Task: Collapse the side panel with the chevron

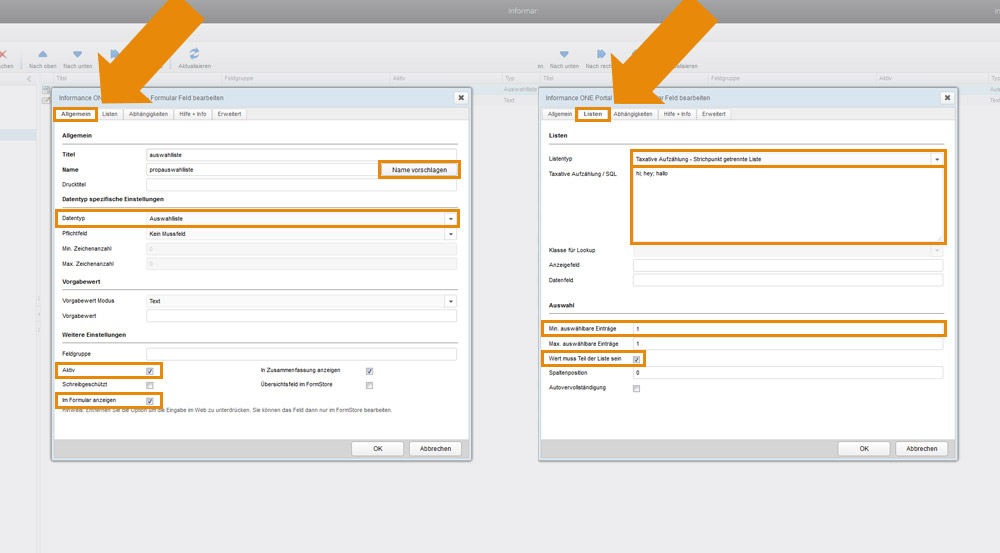Action: coord(29,78)
